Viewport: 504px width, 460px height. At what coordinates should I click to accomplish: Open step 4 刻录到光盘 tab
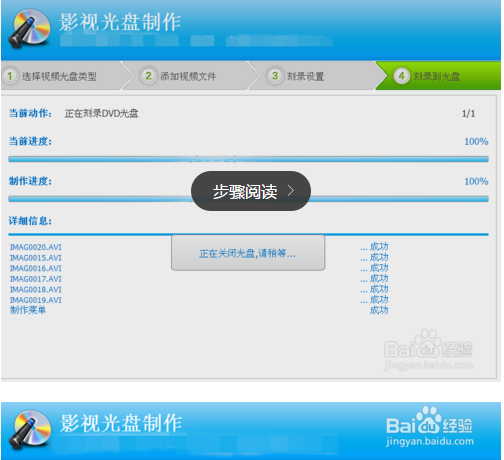coord(438,76)
